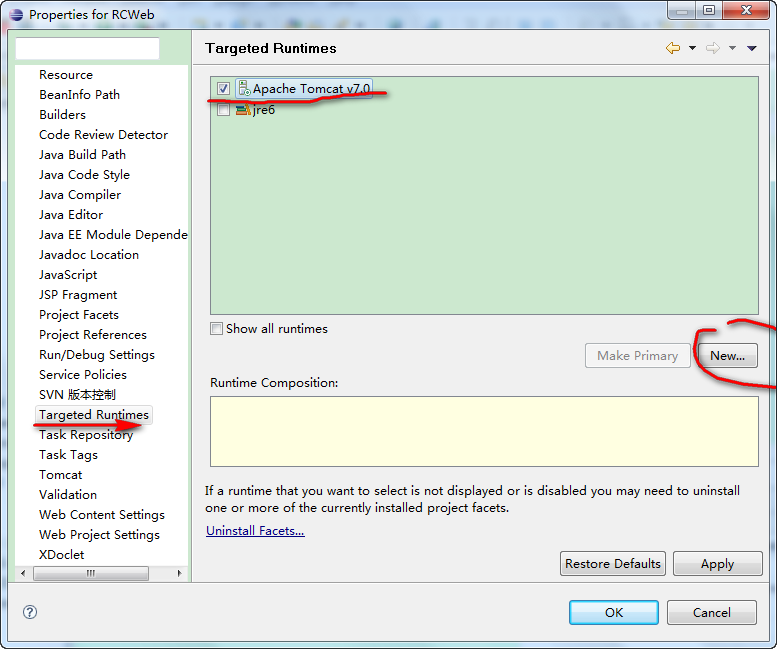Screen dimensions: 777x649
Task: Click the jre6 runtime library icon
Action: [x=243, y=109]
